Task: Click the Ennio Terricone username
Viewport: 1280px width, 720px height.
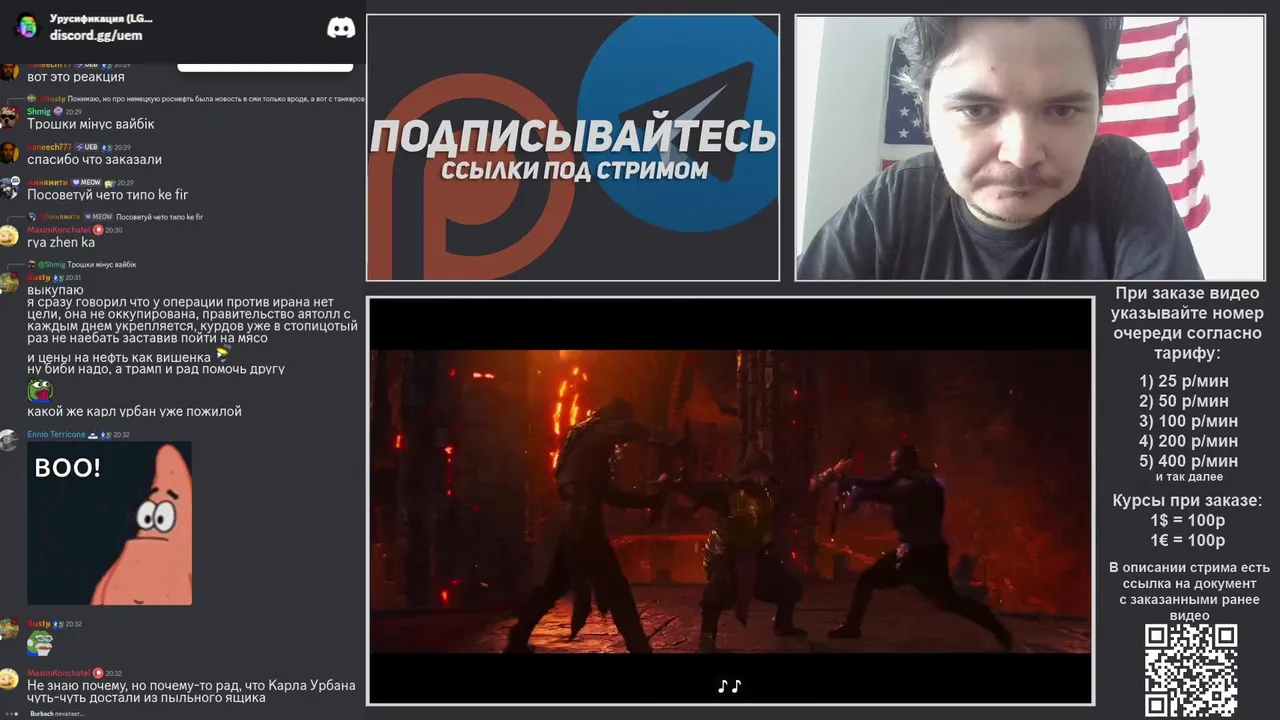Action: click(x=56, y=435)
